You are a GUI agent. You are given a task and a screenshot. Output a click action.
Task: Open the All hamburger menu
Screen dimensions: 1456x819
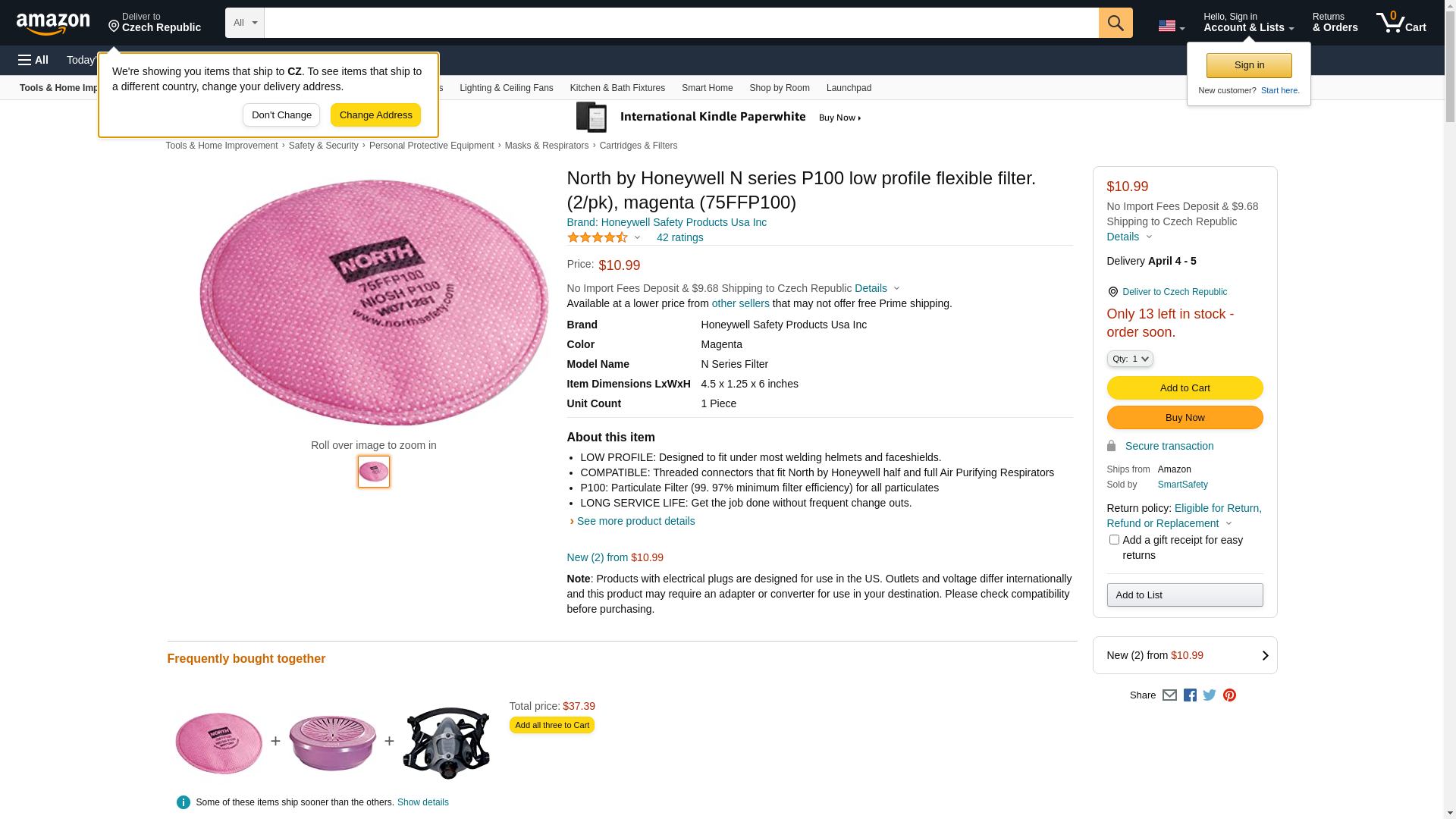coord(33,60)
